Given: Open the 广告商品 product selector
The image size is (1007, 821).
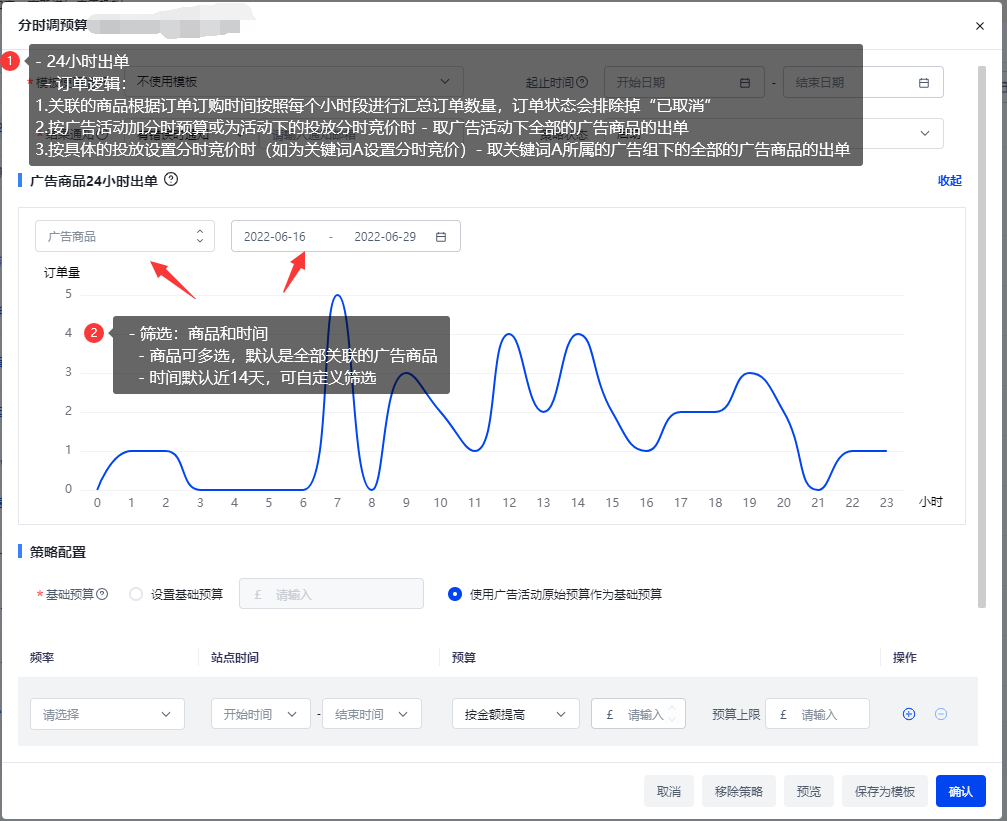Looking at the screenshot, I should click(x=125, y=236).
